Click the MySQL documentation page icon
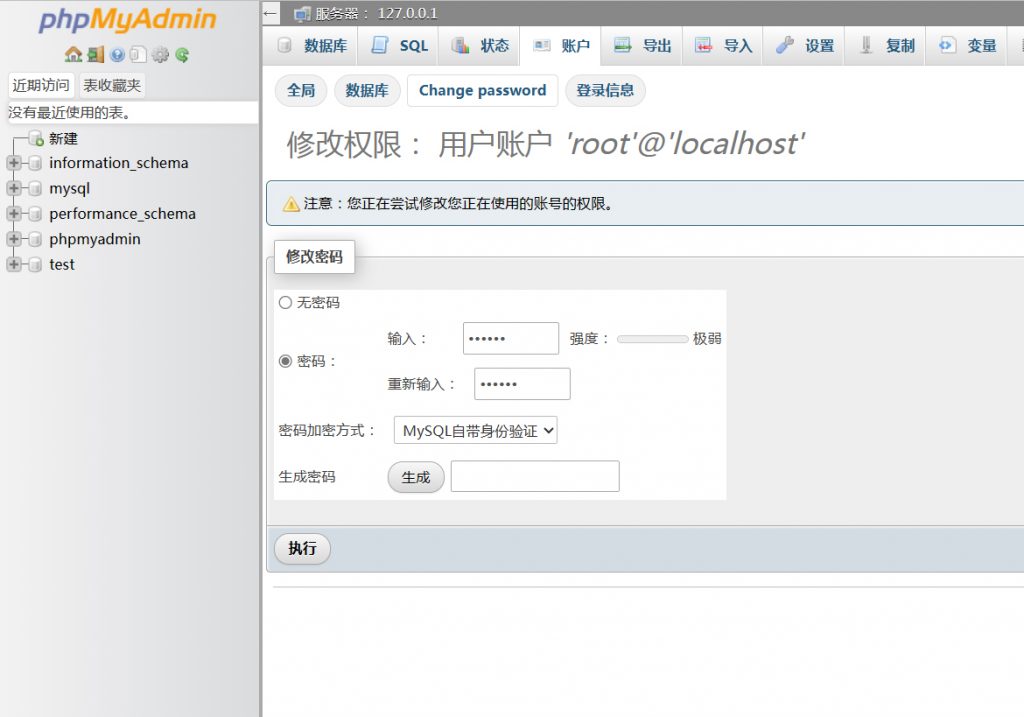Screen dimensions: 1024x717 pos(138,55)
